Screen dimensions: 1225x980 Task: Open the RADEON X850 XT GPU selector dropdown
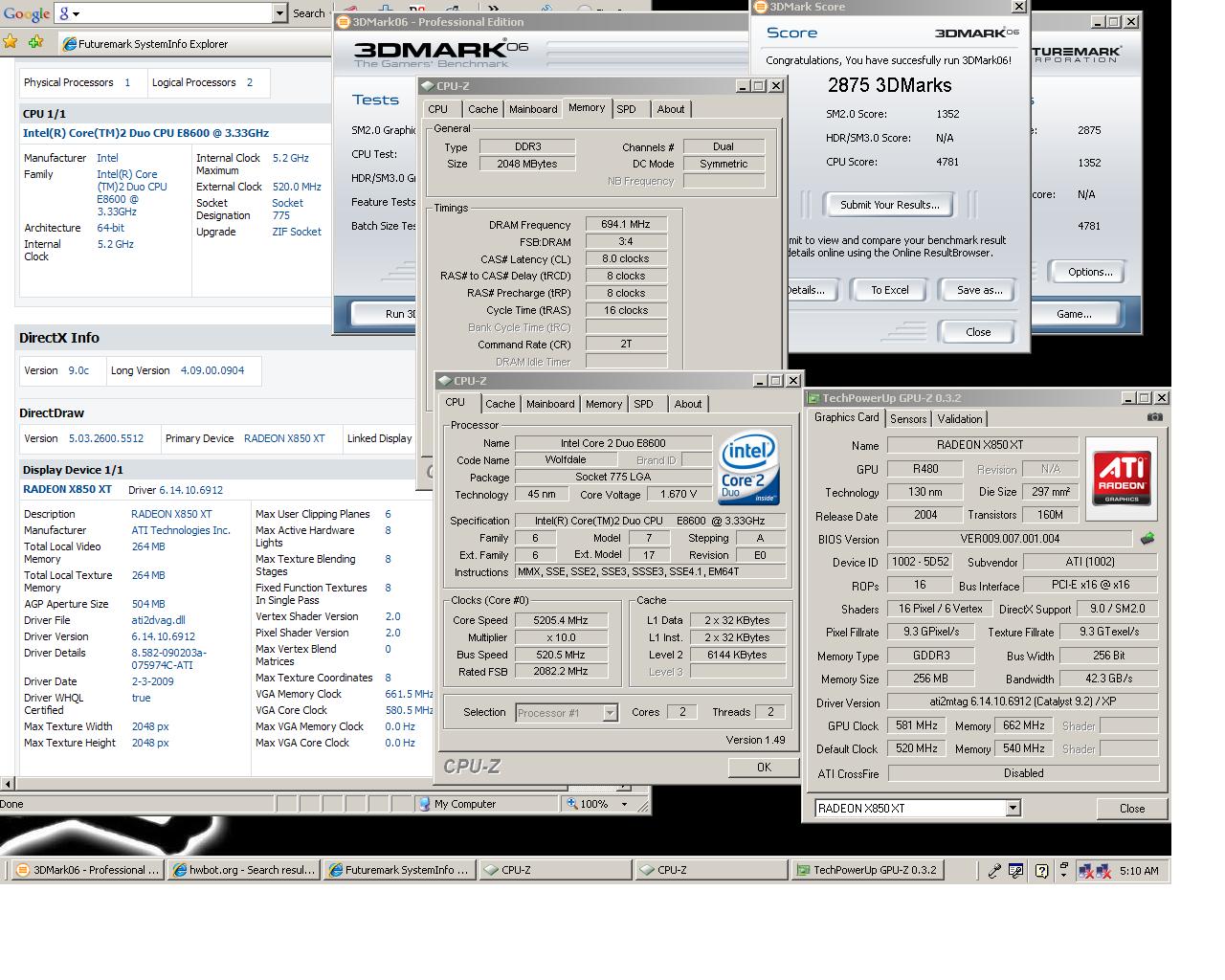coord(1013,809)
